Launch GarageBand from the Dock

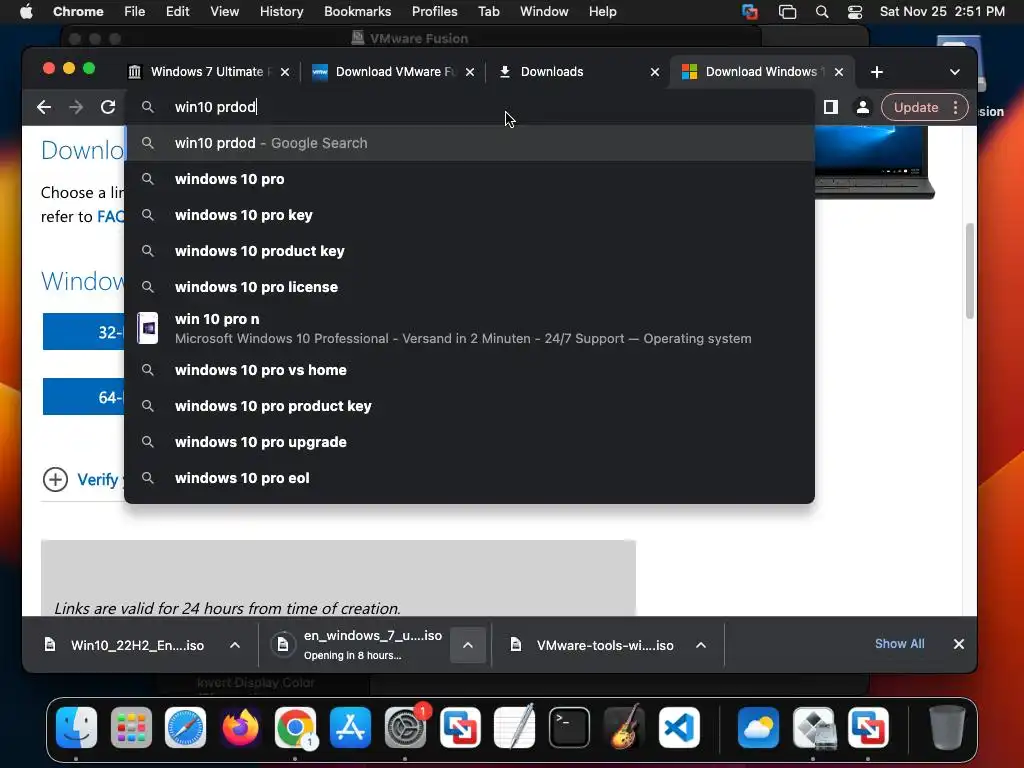(624, 727)
